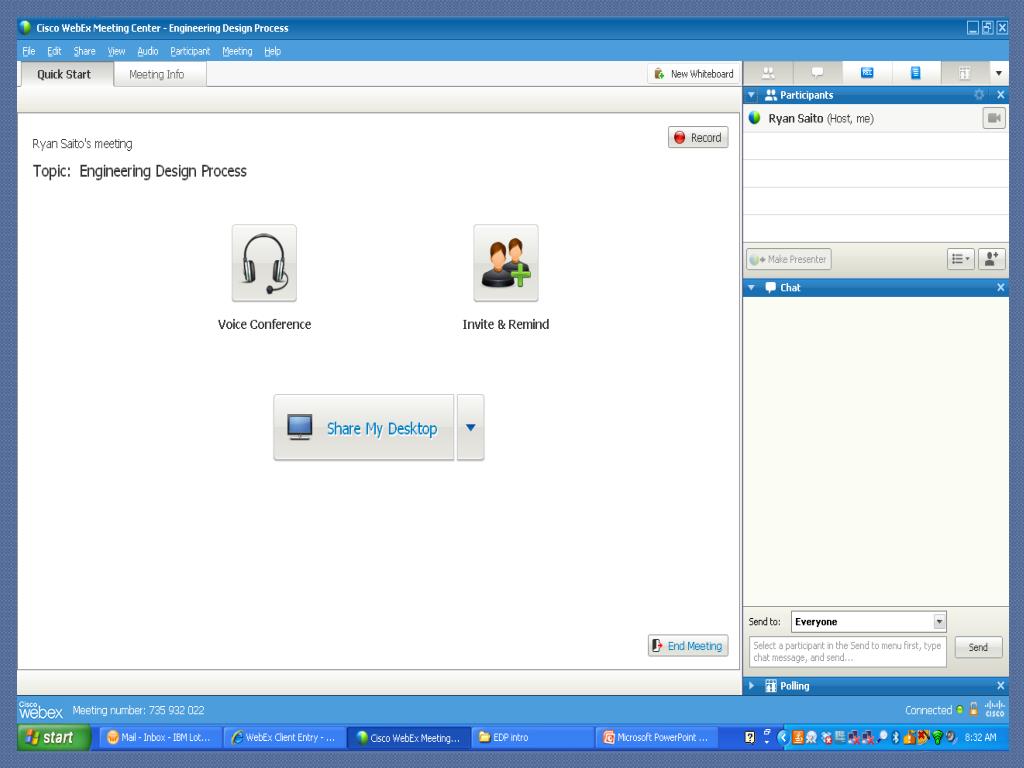1024x768 pixels.
Task: Click the Voice Conference headset icon
Action: (x=264, y=263)
